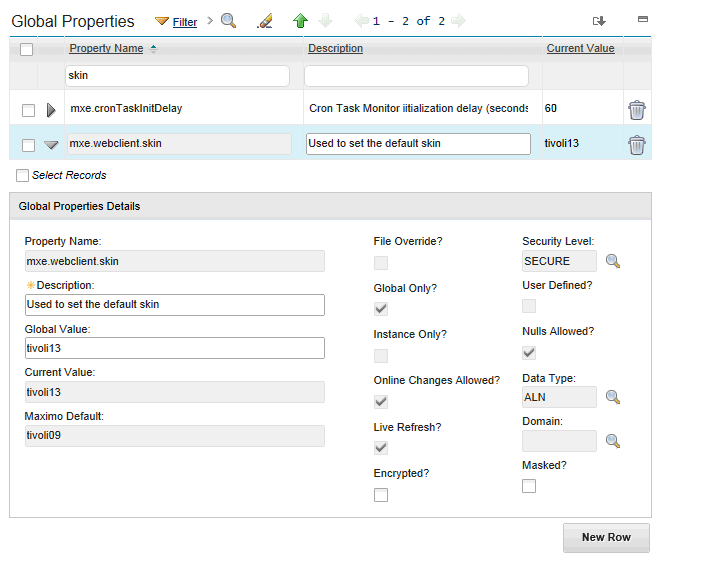The height and width of the screenshot is (575, 726).
Task: Click the File Override? checkbox
Action: 381,263
